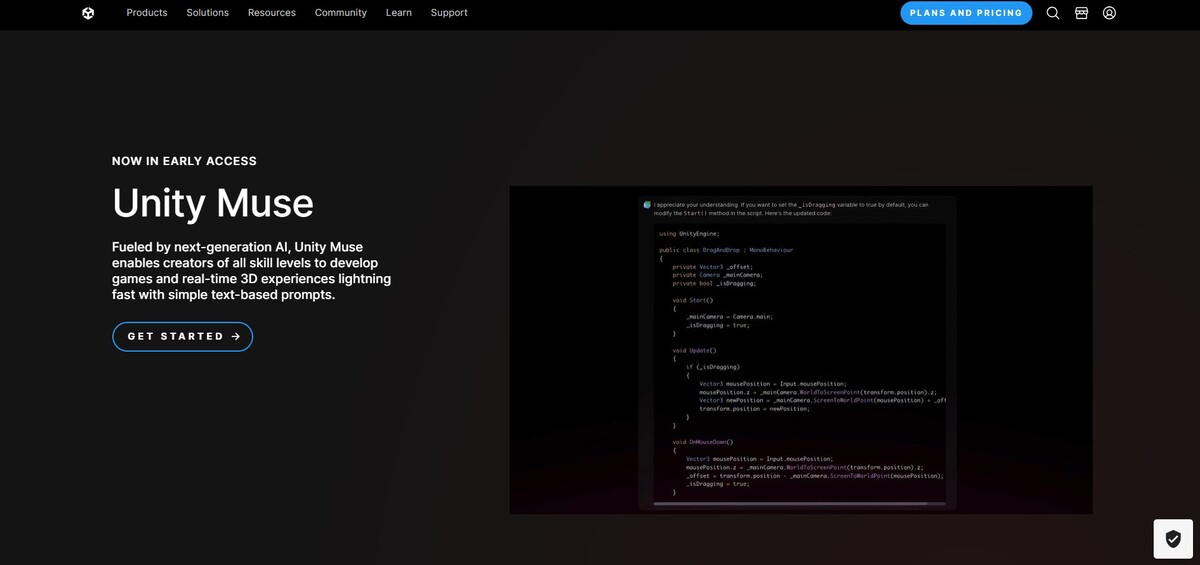Click the Get Started button

click(x=182, y=337)
